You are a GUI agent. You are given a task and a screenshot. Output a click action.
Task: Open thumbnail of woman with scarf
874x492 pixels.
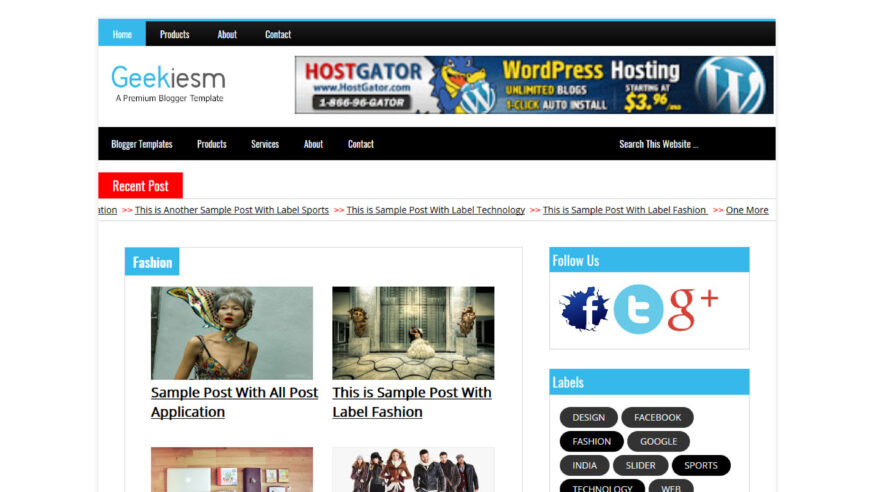click(x=232, y=333)
